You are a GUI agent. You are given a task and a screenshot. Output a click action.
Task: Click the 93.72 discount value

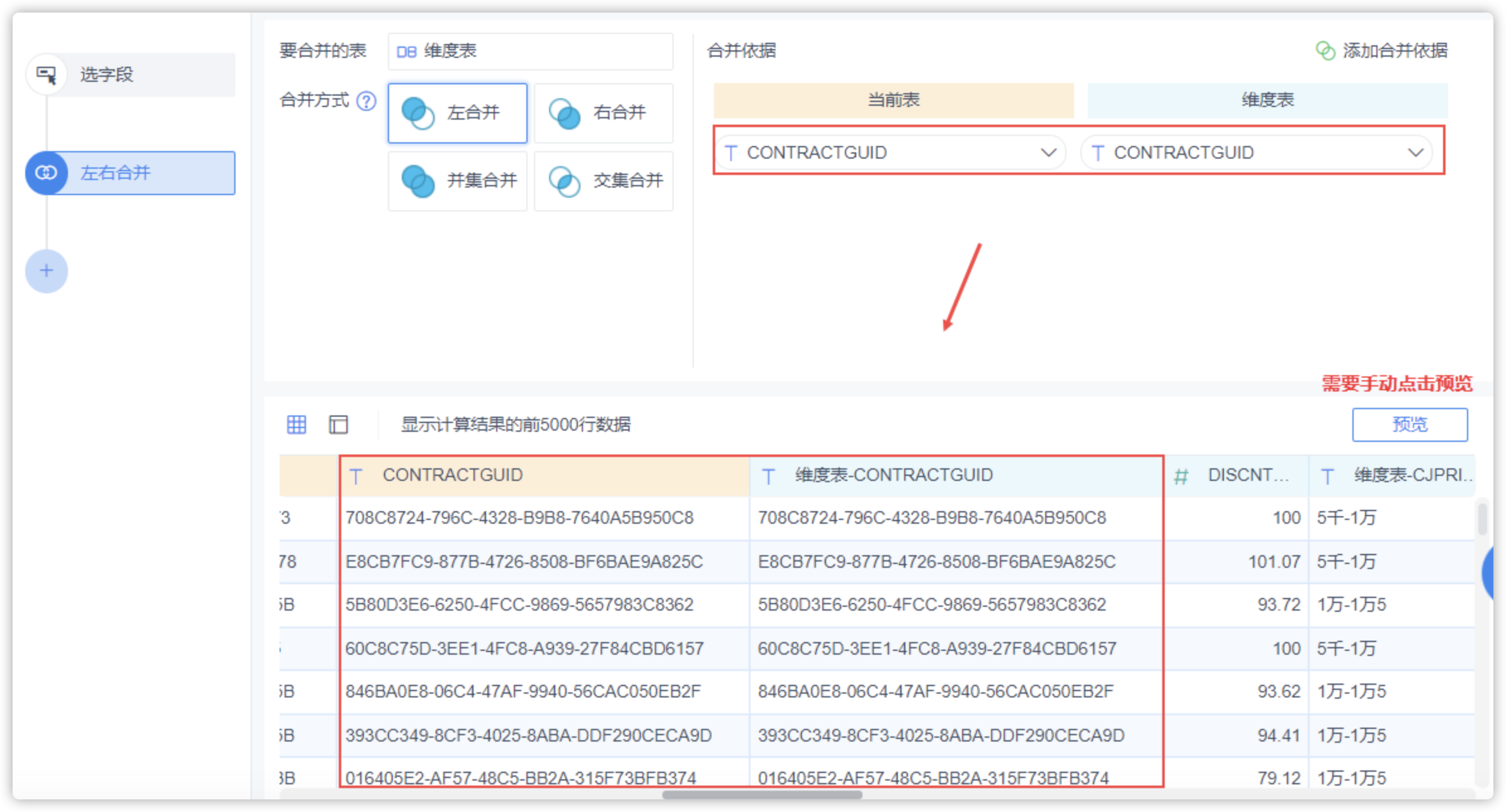1279,605
